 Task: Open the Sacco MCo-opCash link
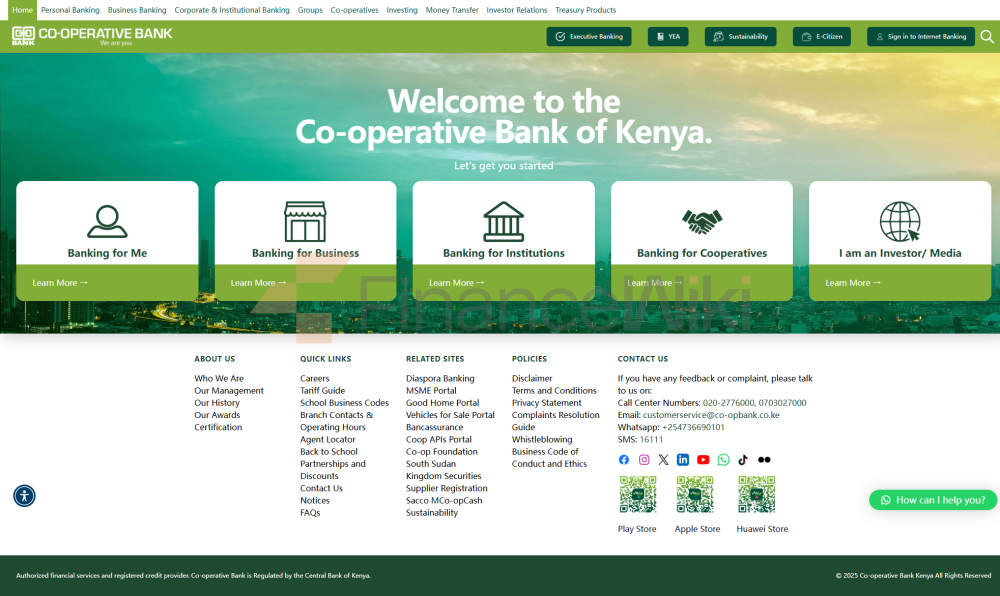(445, 500)
